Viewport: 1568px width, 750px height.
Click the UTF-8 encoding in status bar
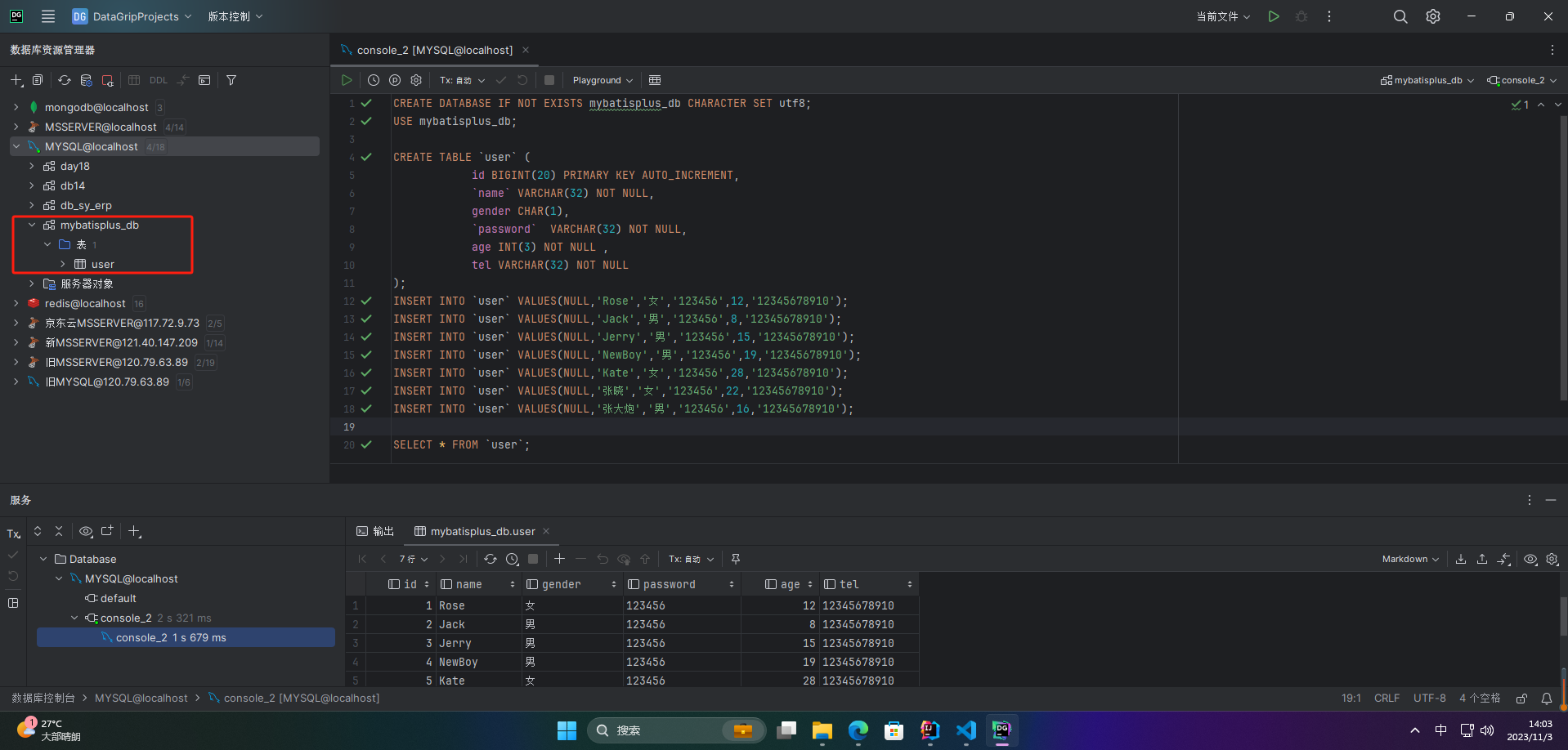point(1430,699)
